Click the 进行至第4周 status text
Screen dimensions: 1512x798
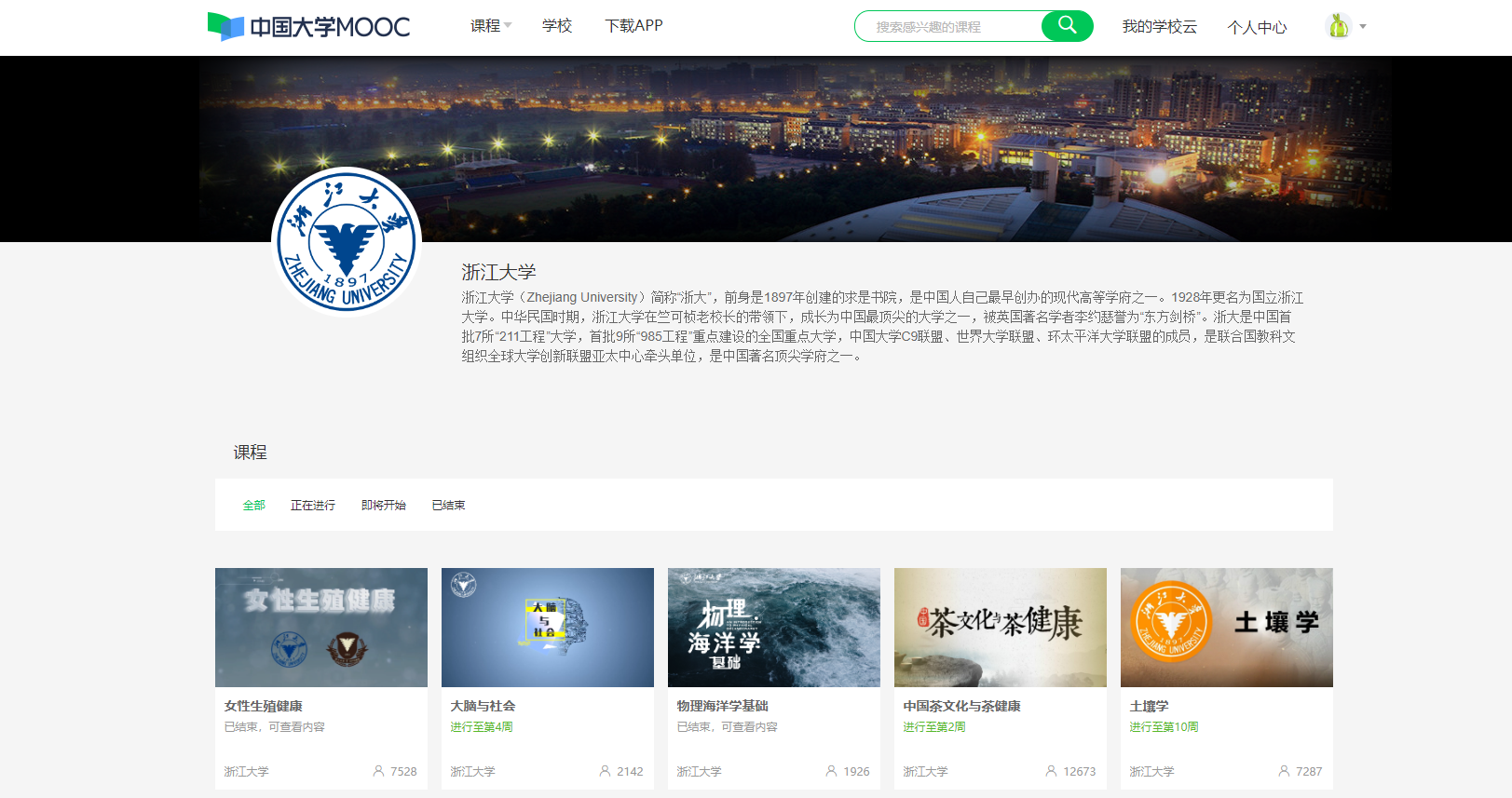point(482,727)
